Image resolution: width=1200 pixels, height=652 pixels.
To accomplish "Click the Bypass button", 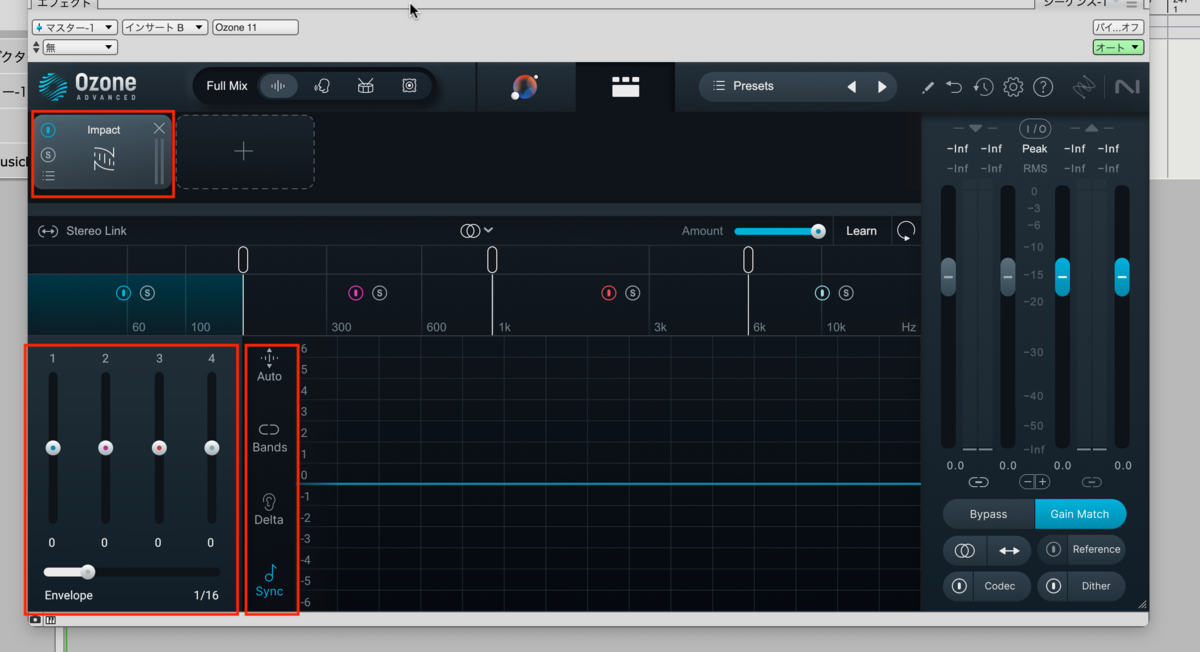I will click(988, 514).
